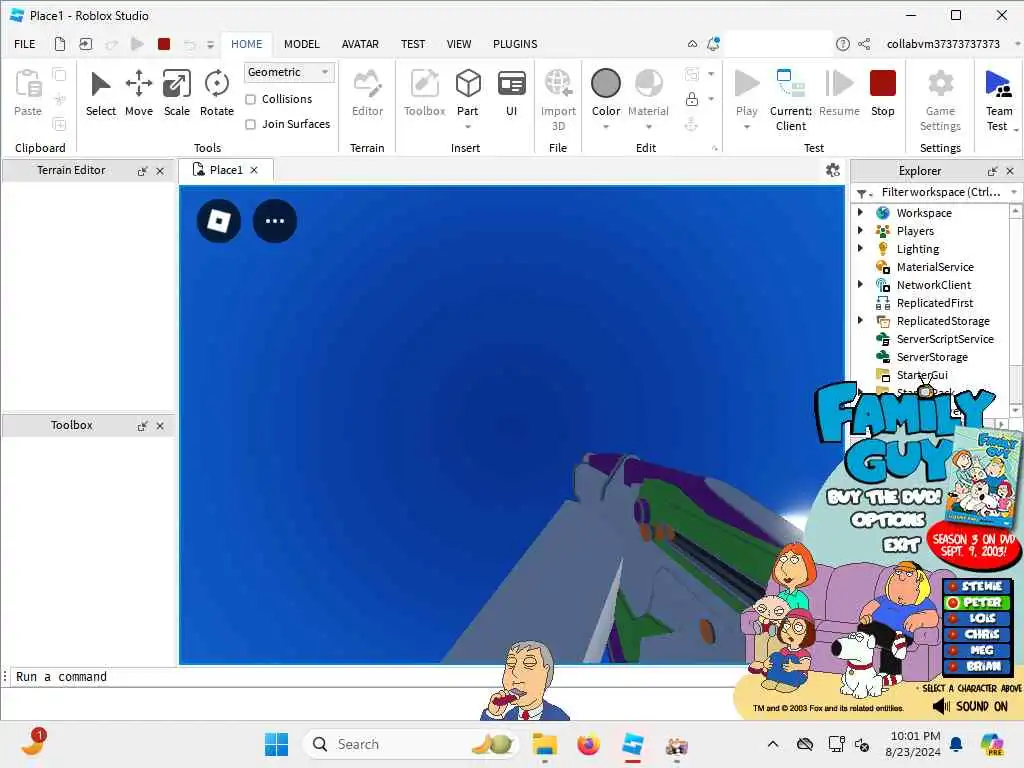The image size is (1024, 768).
Task: Close the Place1 tab
Action: click(x=254, y=170)
